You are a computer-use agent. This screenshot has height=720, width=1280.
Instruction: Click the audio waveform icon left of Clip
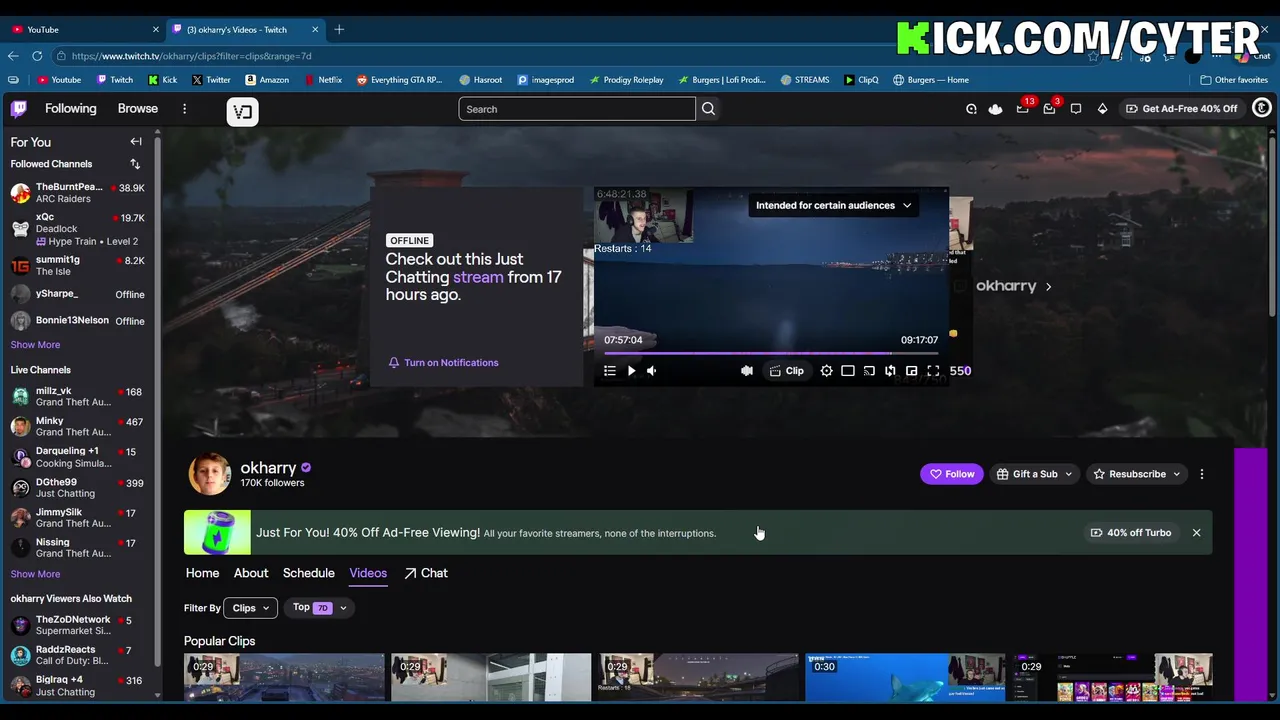pos(746,371)
